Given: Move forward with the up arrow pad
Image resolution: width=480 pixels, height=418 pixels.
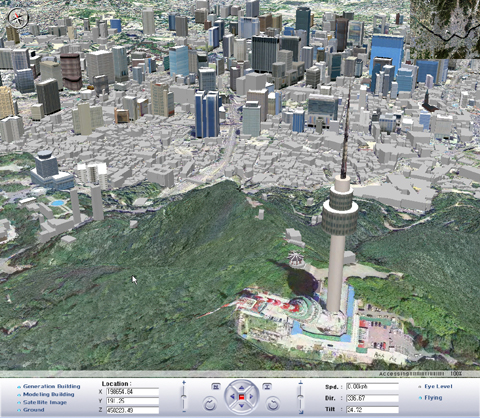Looking at the screenshot, I should click(242, 388).
